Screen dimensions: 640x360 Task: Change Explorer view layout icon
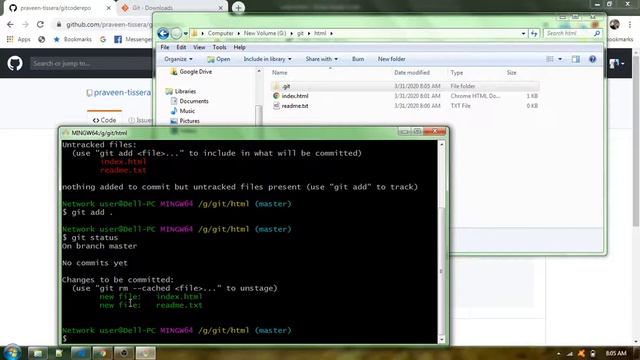pyautogui.click(x=550, y=59)
